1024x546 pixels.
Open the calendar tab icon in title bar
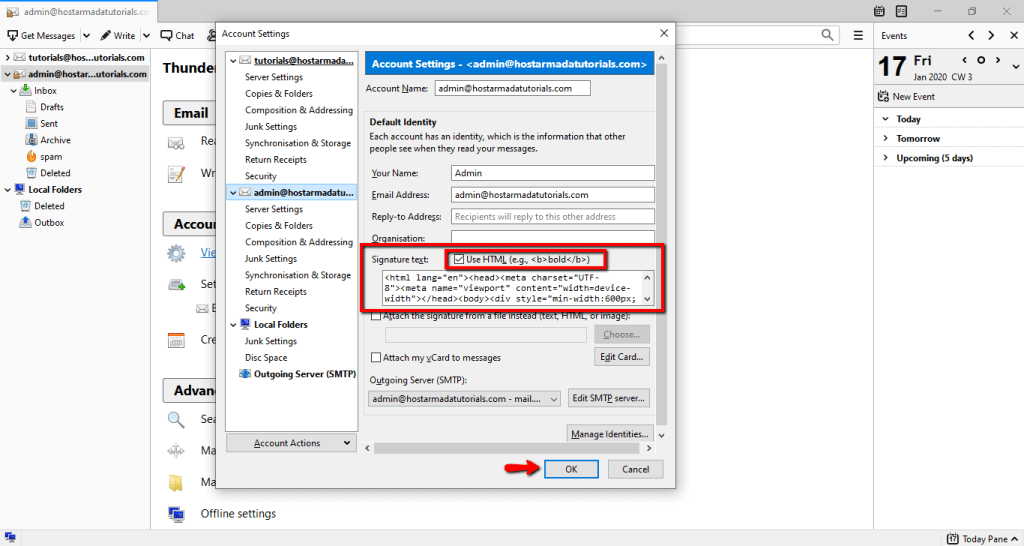point(879,11)
